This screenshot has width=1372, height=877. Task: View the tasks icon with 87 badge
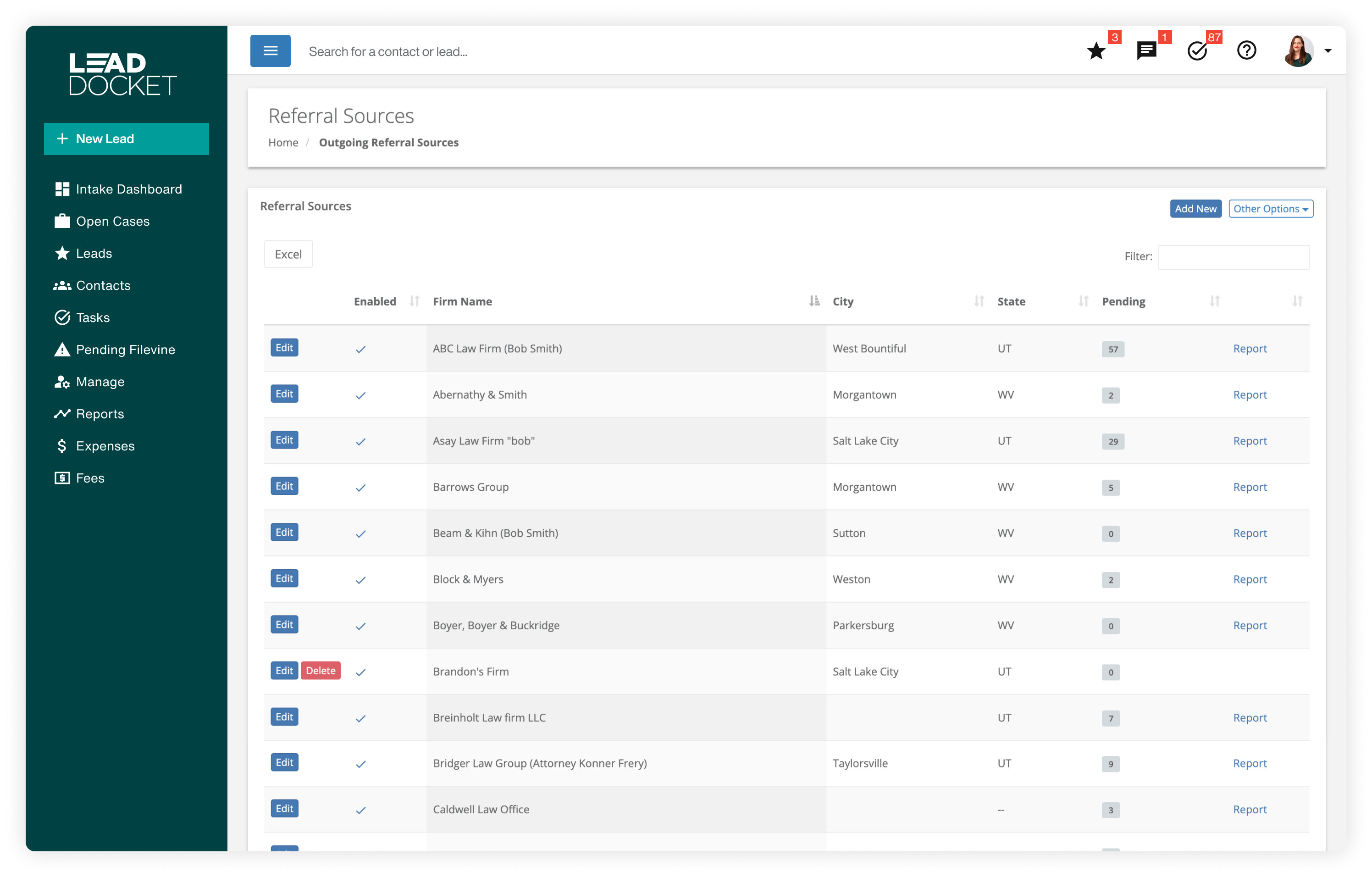click(1196, 51)
